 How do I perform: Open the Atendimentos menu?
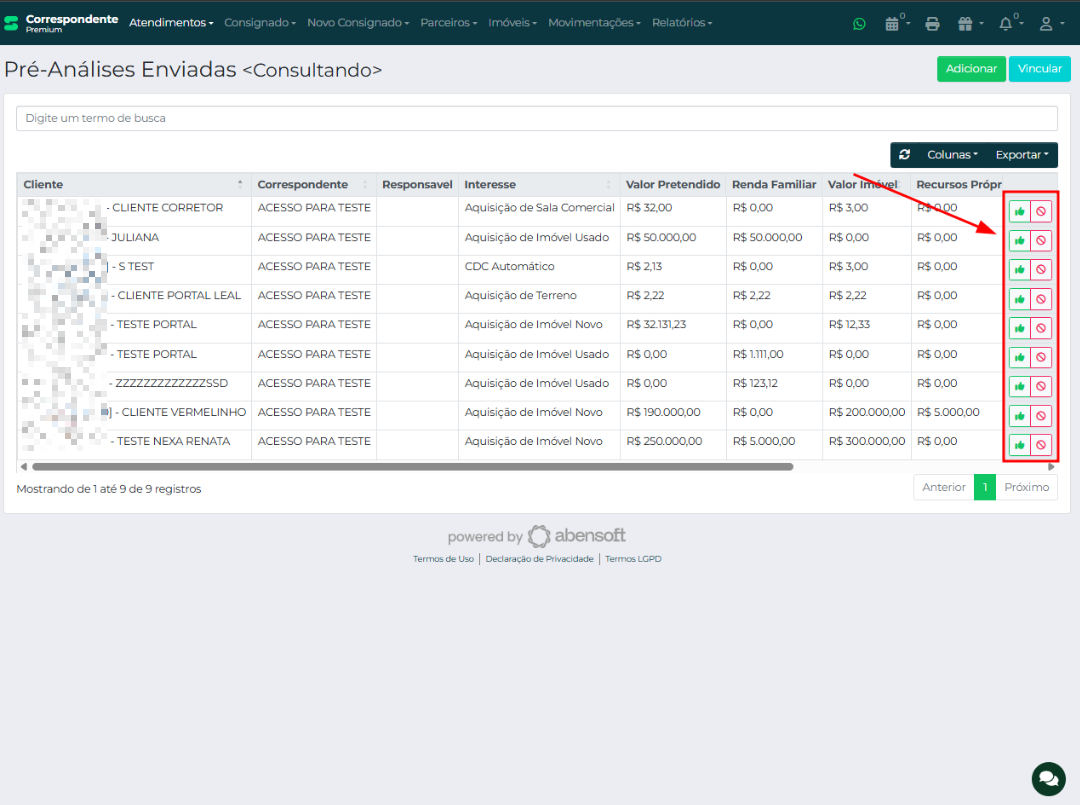[x=171, y=23]
